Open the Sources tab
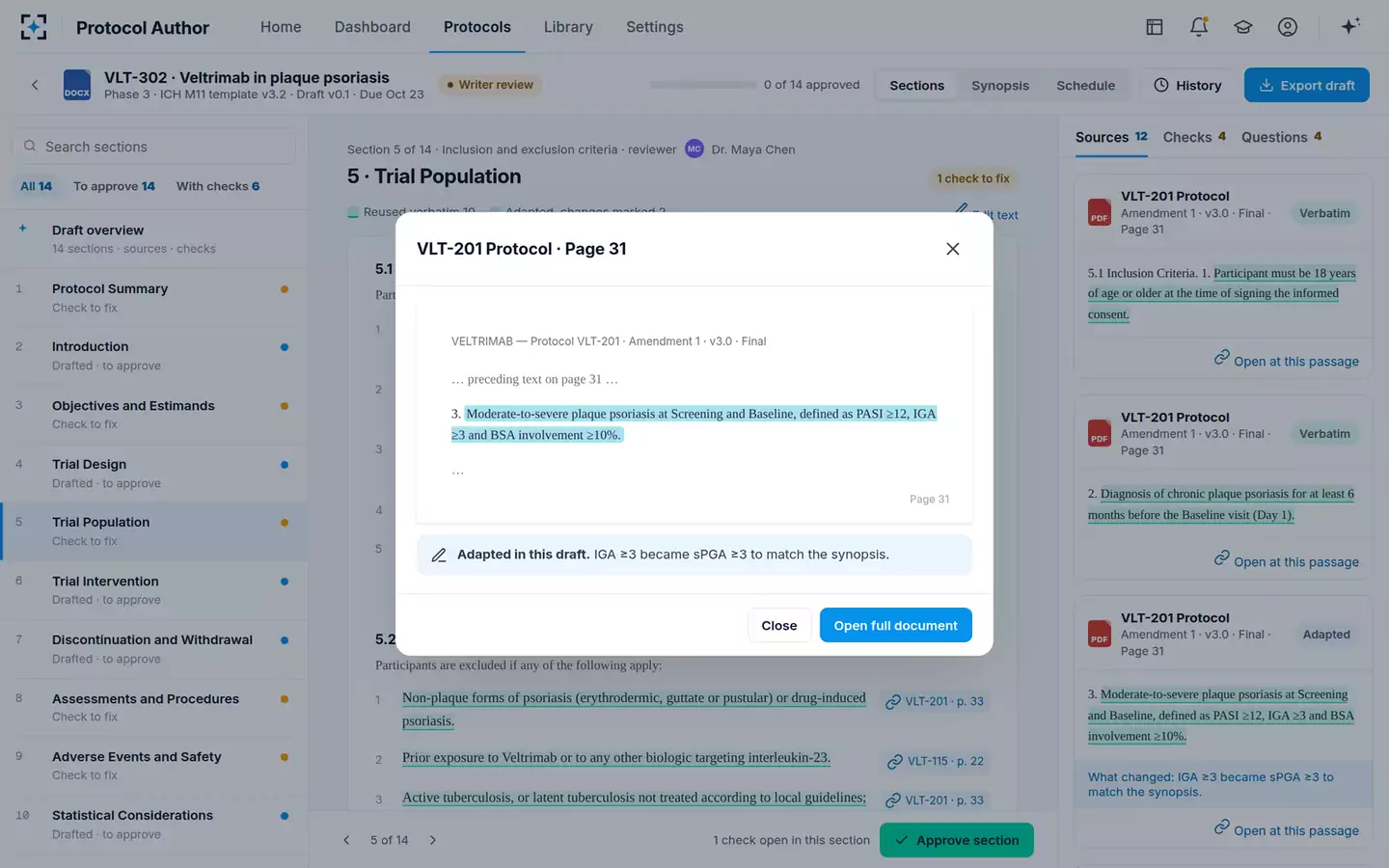 coord(1111,137)
